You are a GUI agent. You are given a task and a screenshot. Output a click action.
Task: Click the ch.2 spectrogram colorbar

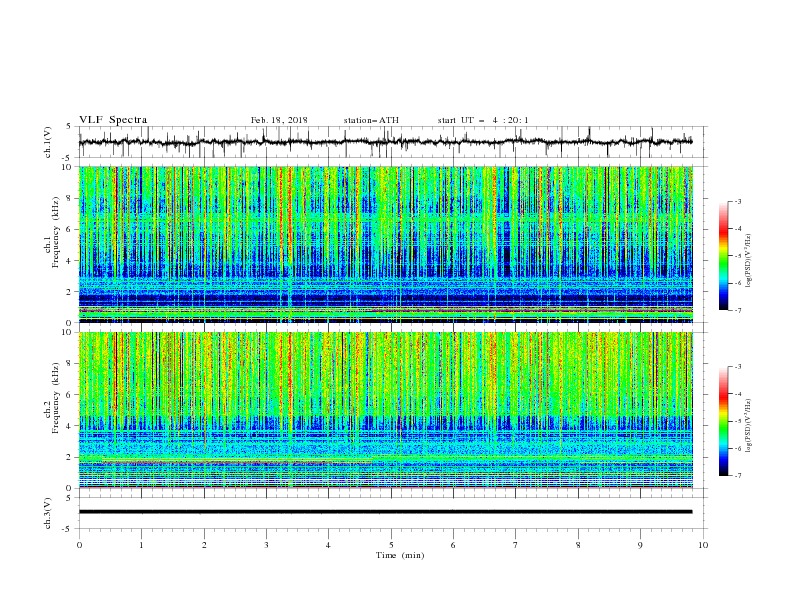pos(723,421)
